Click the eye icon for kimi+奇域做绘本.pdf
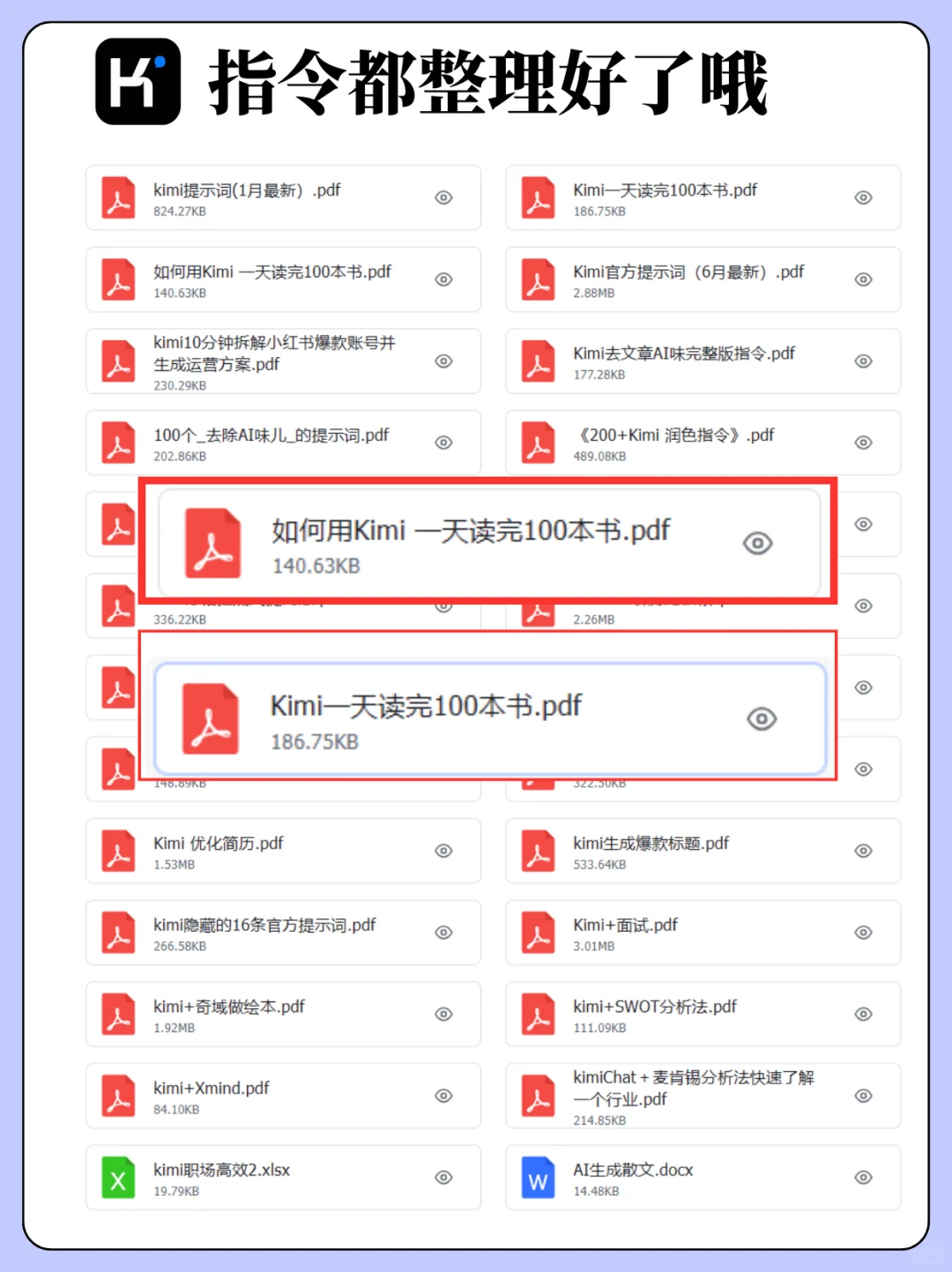Screen dimensions: 952x1272 pos(444,1014)
